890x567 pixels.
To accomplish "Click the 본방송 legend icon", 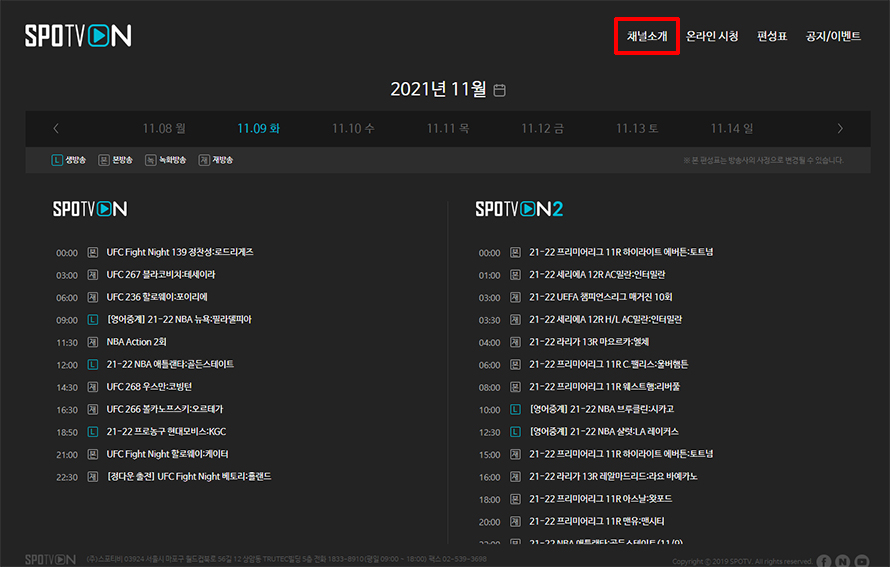I will (103, 160).
